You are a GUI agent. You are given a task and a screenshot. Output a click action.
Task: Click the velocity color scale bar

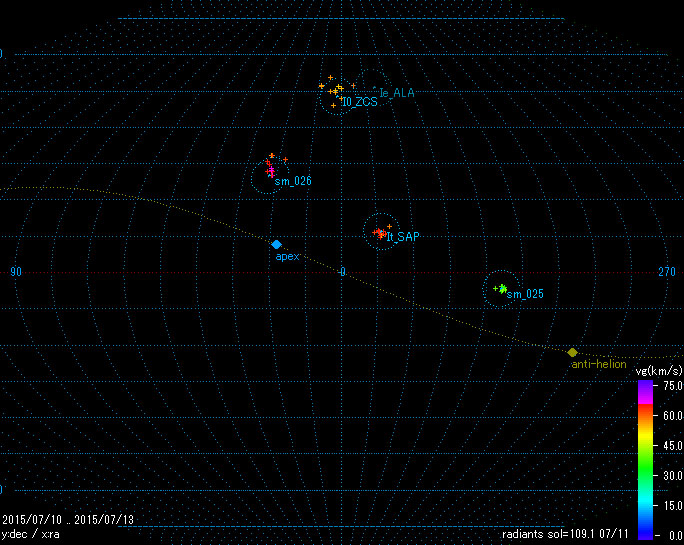tap(645, 458)
